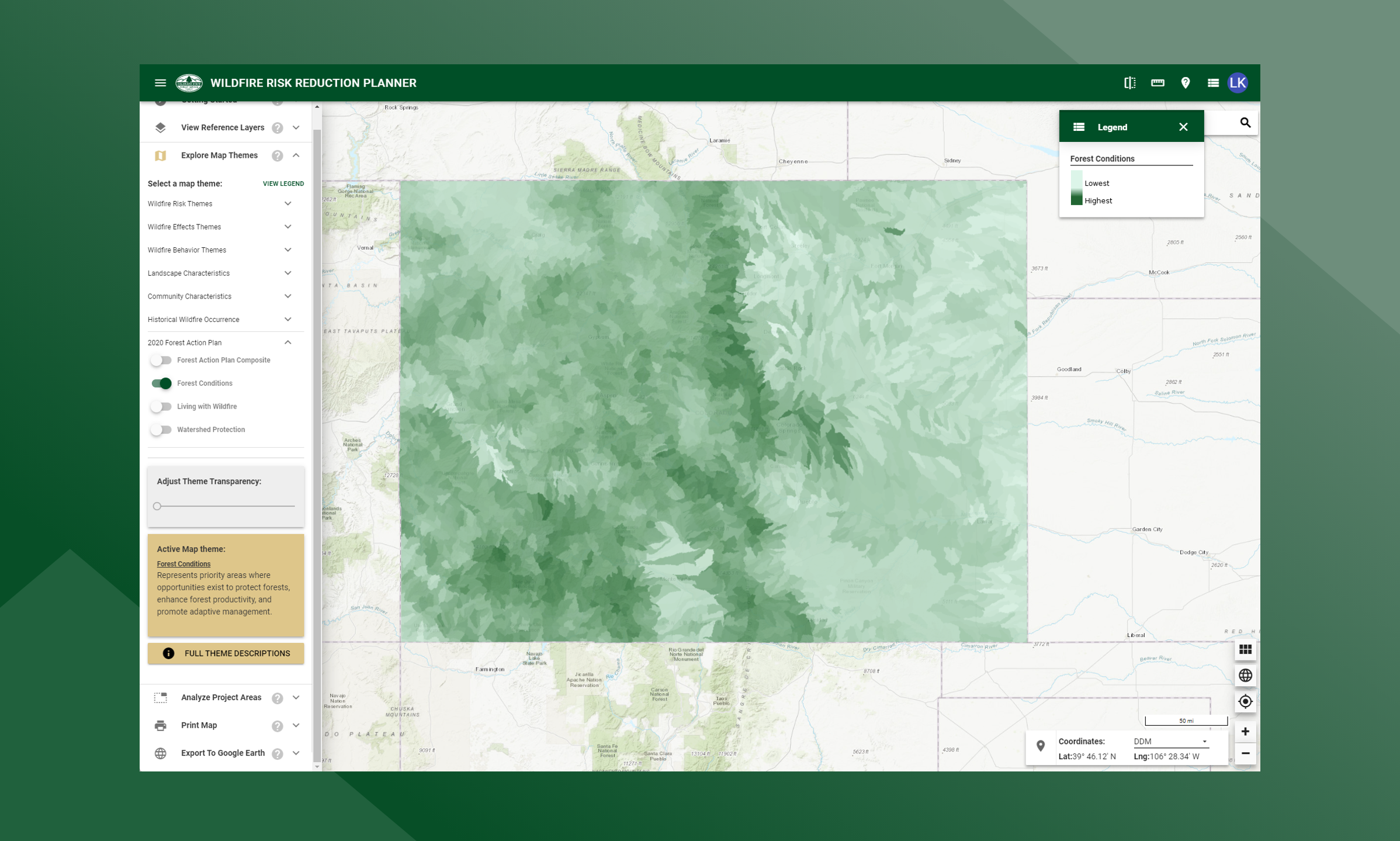Open the basemap gallery grid icon

1245,649
